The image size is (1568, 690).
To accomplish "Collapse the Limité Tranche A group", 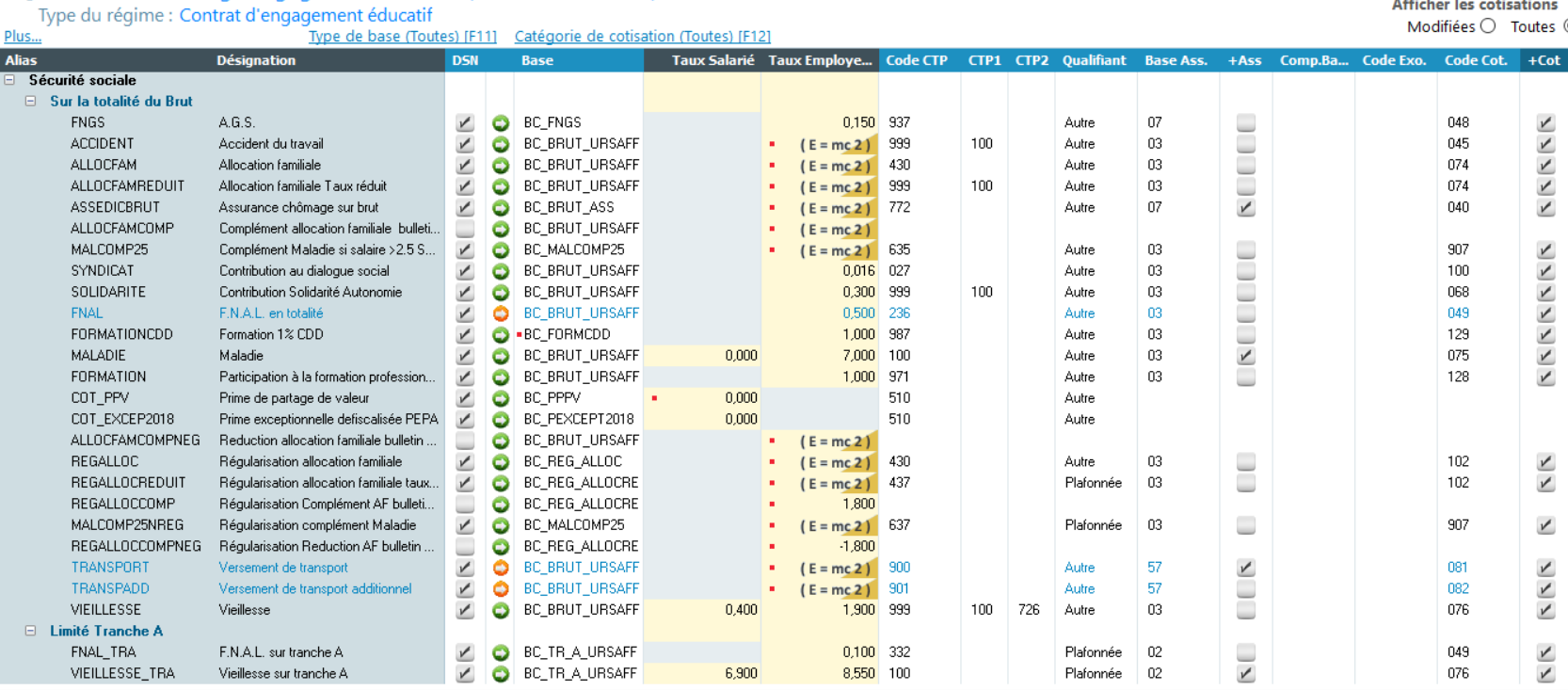I will [x=31, y=631].
